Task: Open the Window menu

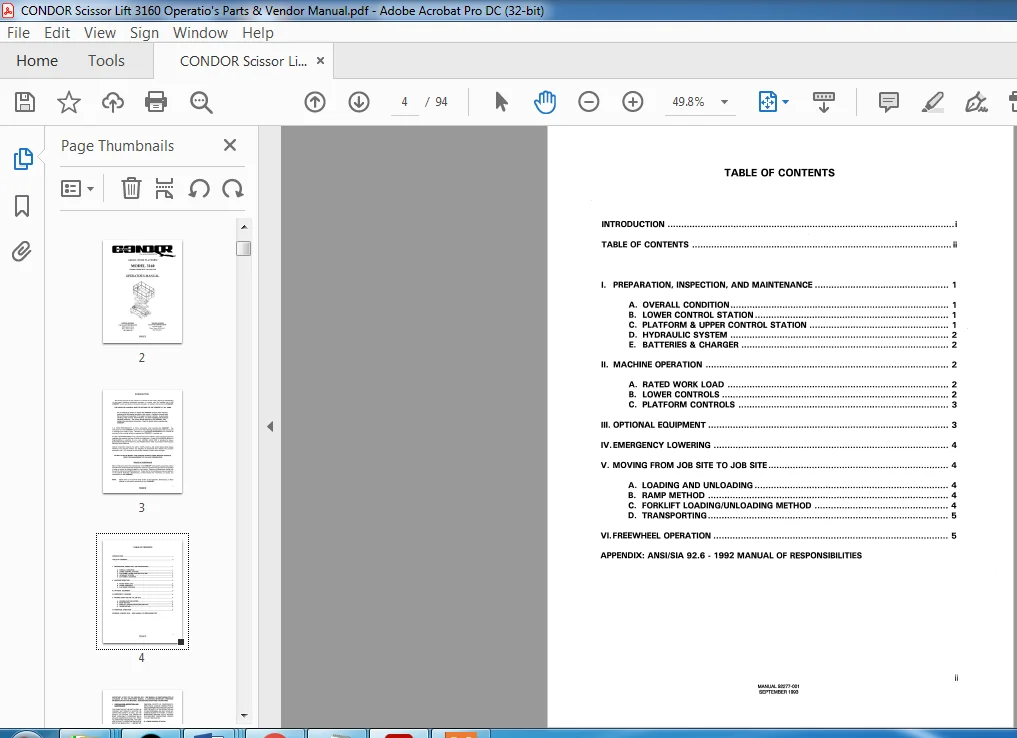Action: pyautogui.click(x=200, y=32)
